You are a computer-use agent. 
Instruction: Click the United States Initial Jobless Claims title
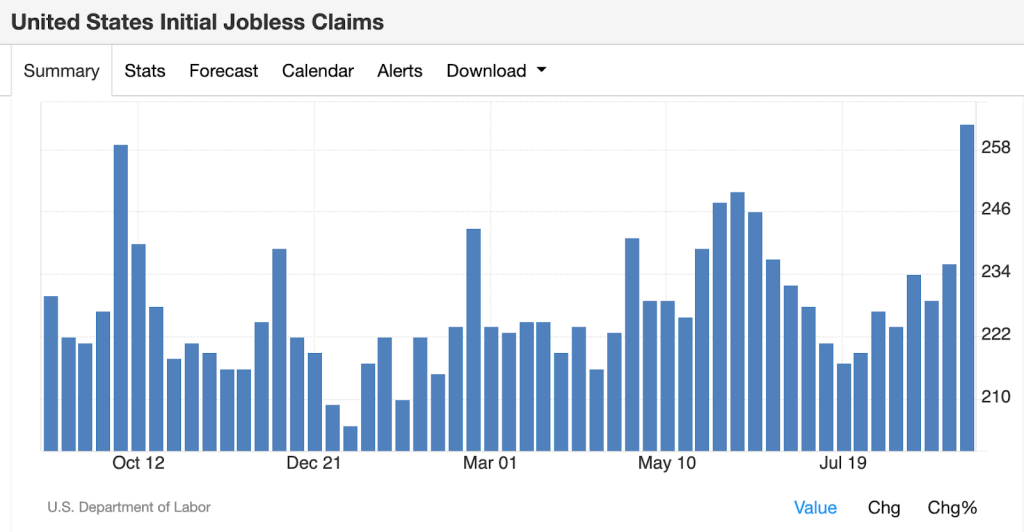coord(197,21)
